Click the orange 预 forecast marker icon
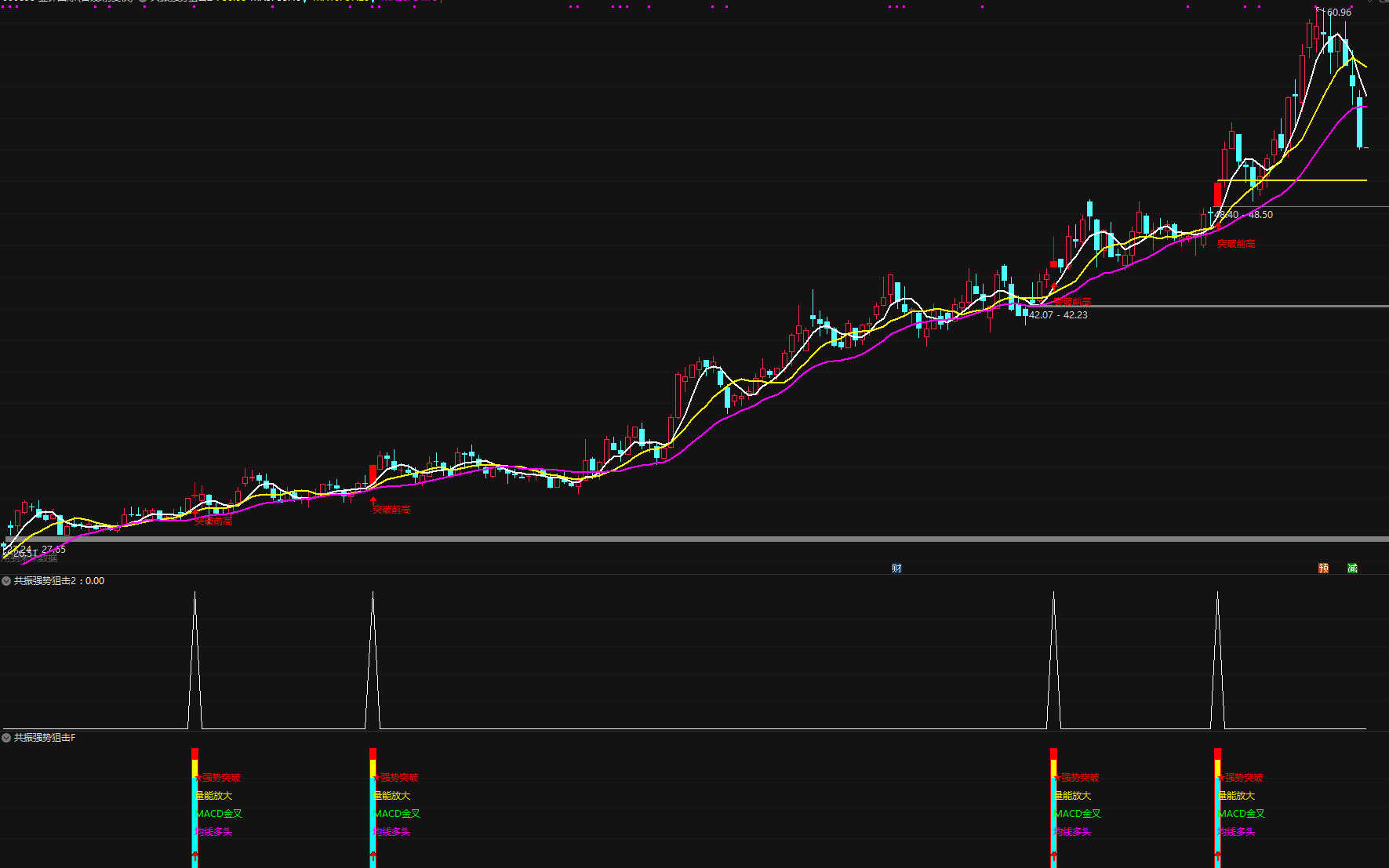1389x868 pixels. coord(1323,568)
